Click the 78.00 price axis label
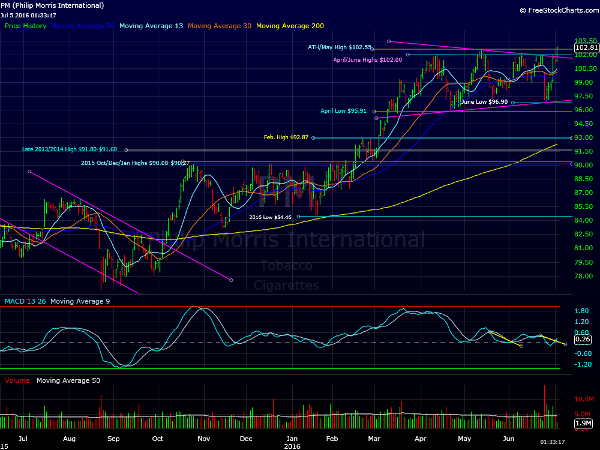Image resolution: width=600 pixels, height=450 pixels. 584,276
